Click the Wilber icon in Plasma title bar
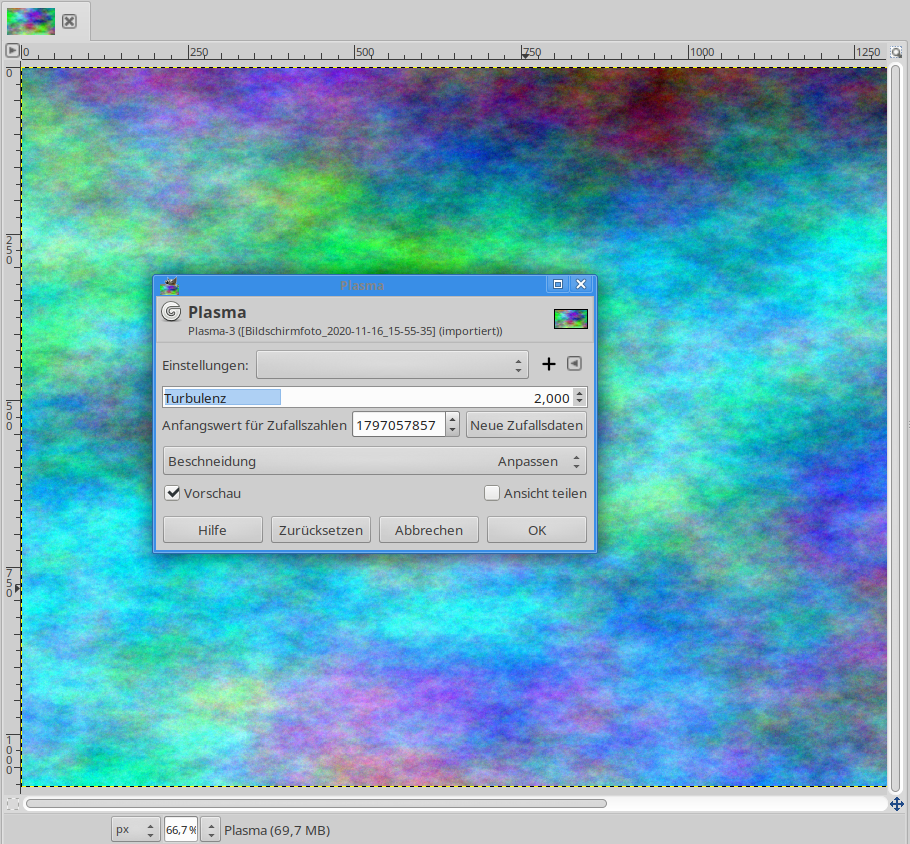The width and height of the screenshot is (910, 844). [169, 286]
